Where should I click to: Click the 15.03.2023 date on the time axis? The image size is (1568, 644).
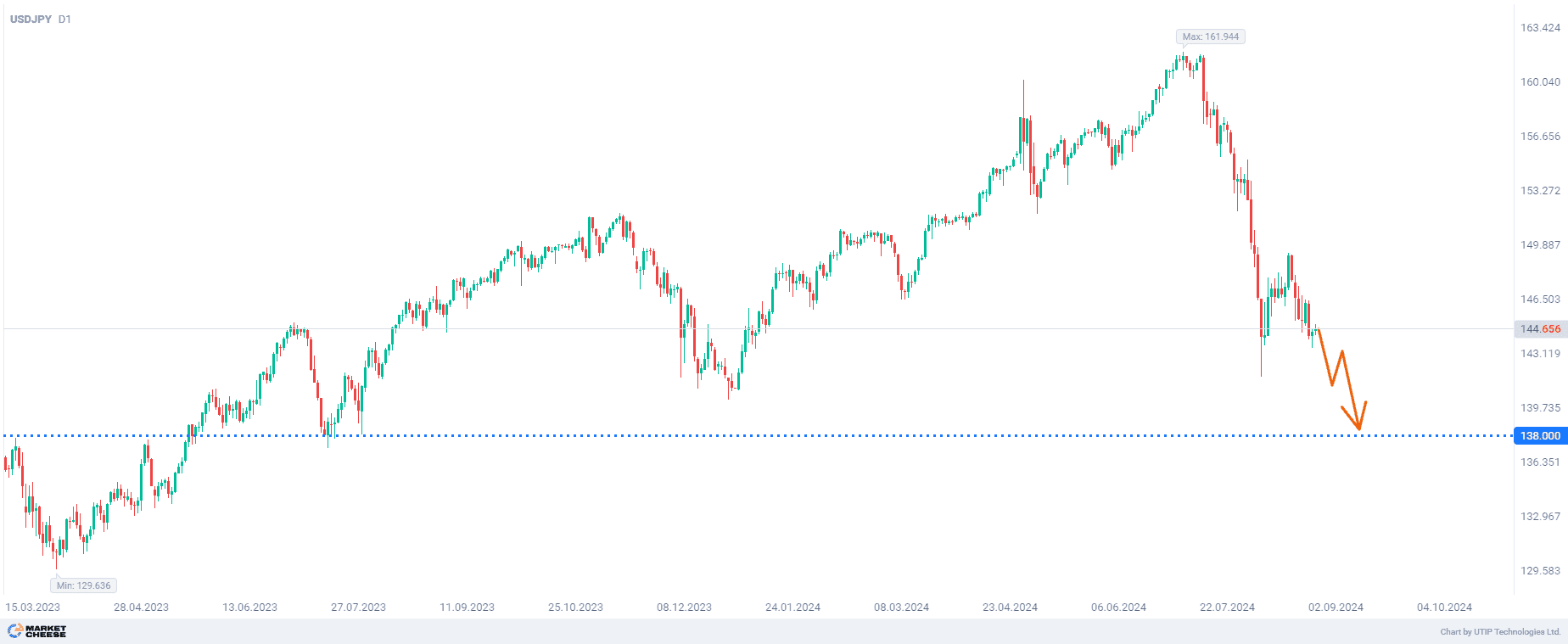coord(33,607)
